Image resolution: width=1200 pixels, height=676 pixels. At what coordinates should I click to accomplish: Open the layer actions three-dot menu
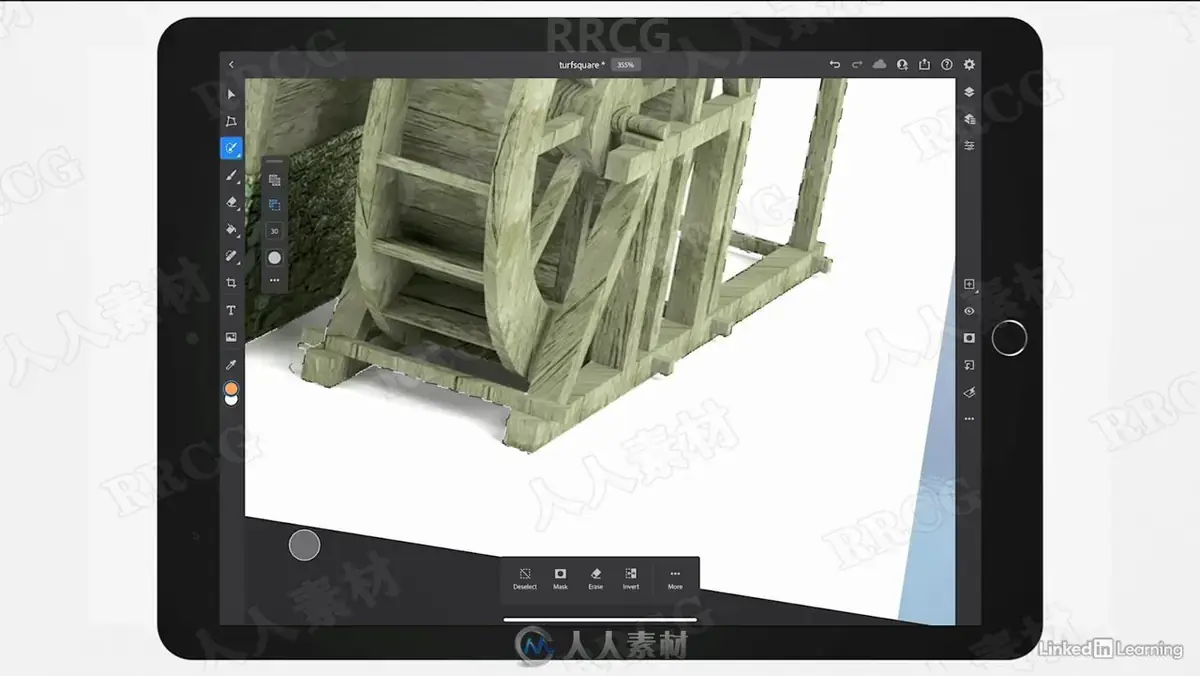pyautogui.click(x=969, y=419)
